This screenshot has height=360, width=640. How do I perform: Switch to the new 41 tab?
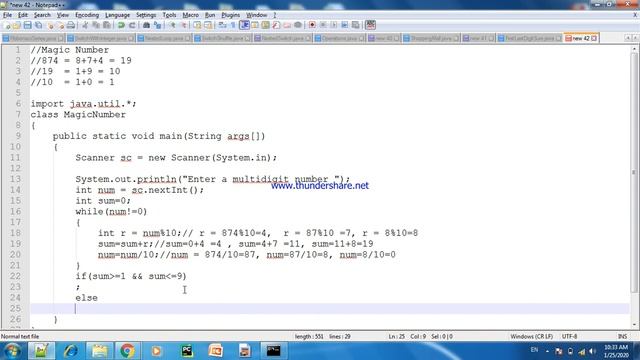point(478,38)
